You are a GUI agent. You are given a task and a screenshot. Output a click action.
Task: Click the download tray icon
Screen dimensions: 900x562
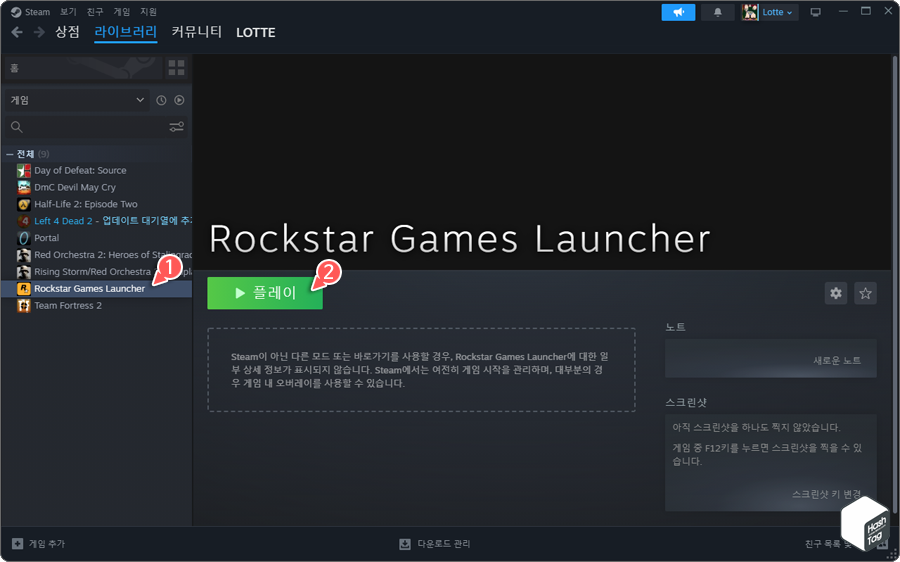click(x=405, y=544)
